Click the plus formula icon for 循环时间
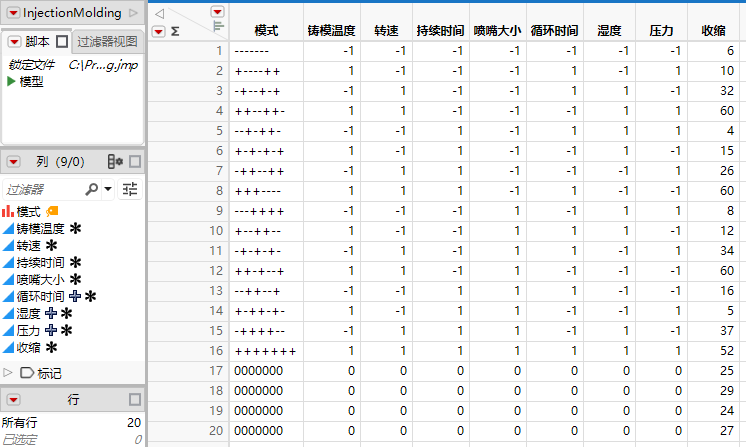Image resolution: width=746 pixels, height=447 pixels. click(75, 296)
